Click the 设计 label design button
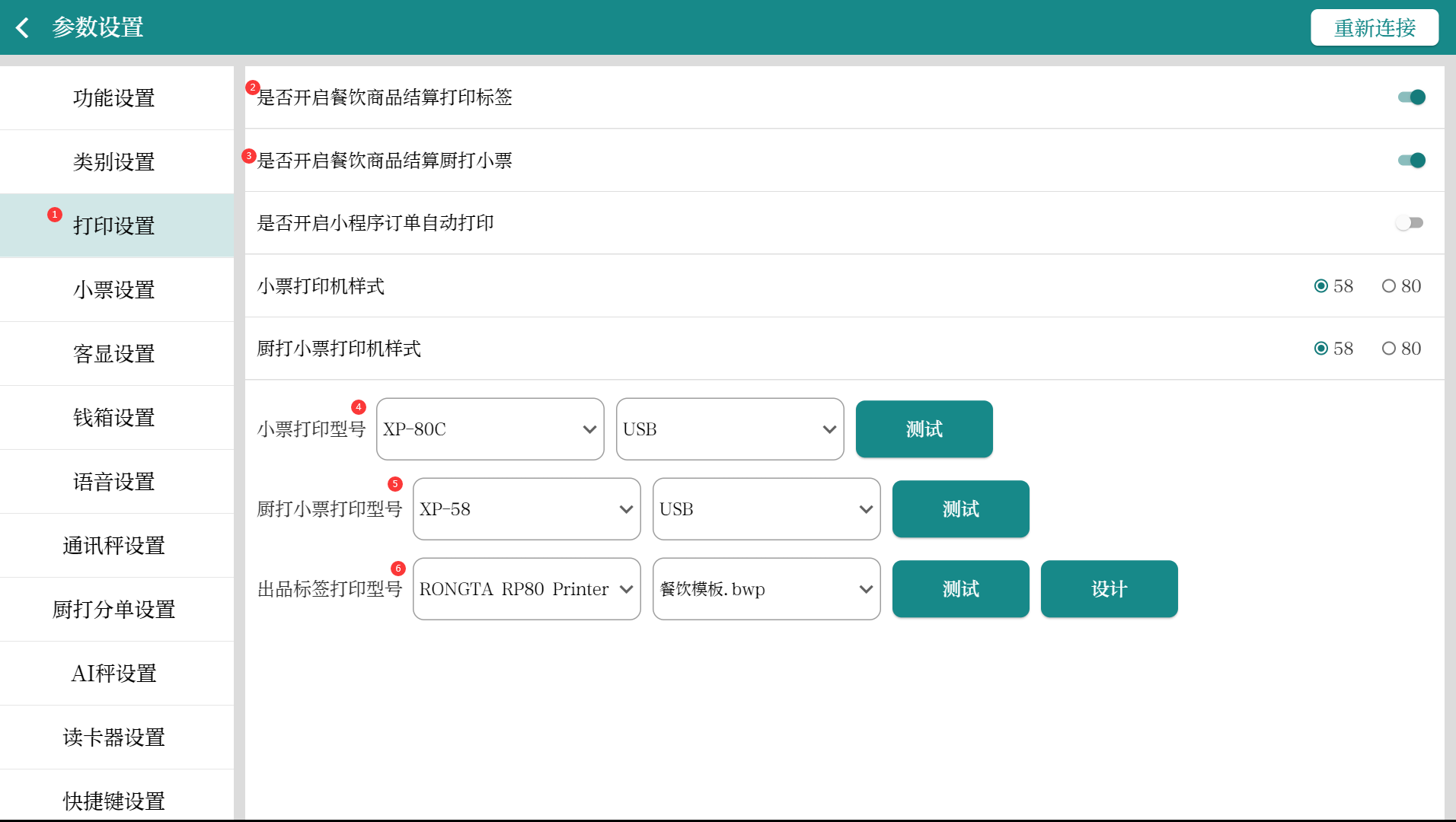The width and height of the screenshot is (1456, 822). (1110, 589)
